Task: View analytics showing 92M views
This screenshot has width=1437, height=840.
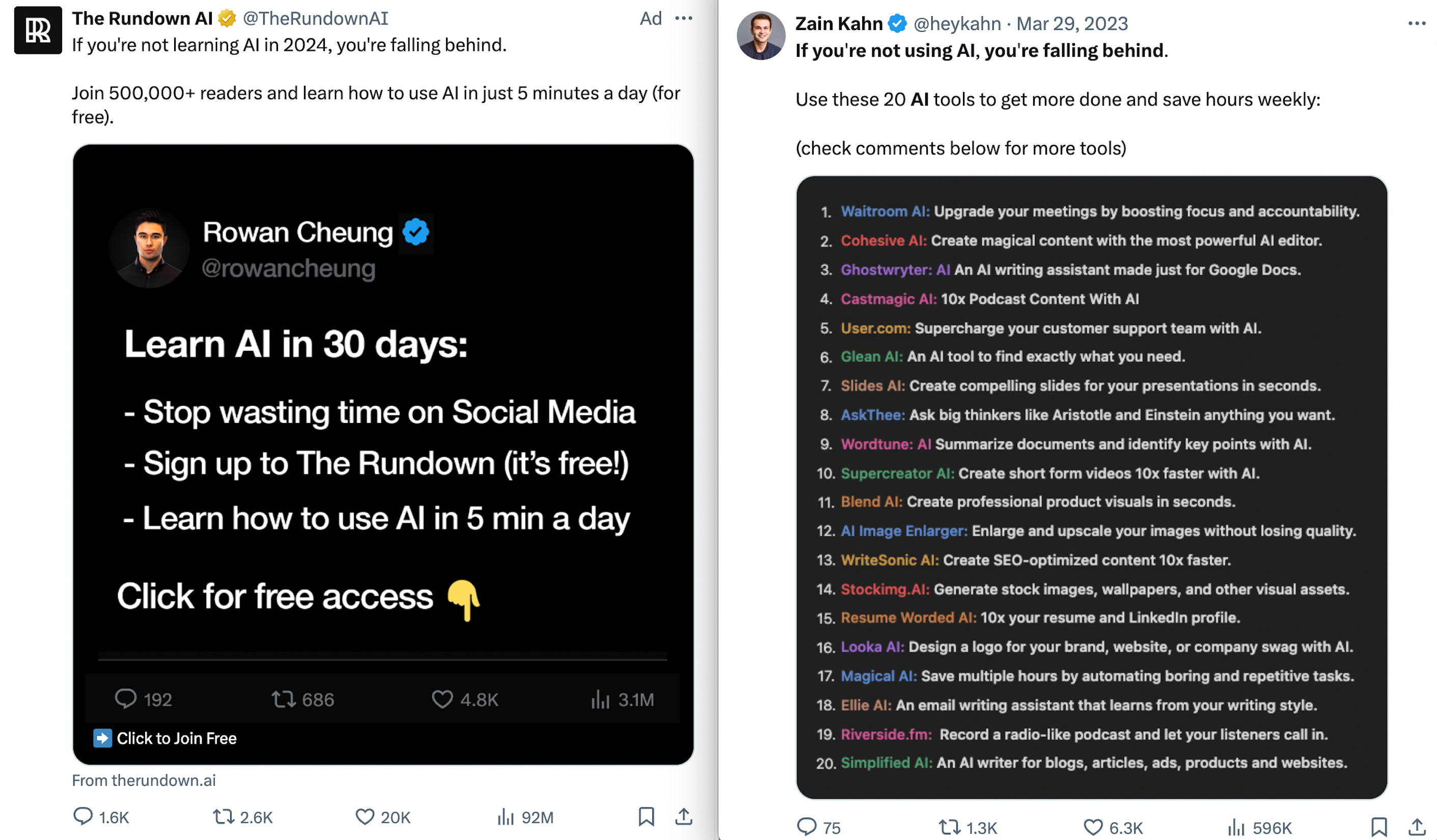Action: coord(525,817)
